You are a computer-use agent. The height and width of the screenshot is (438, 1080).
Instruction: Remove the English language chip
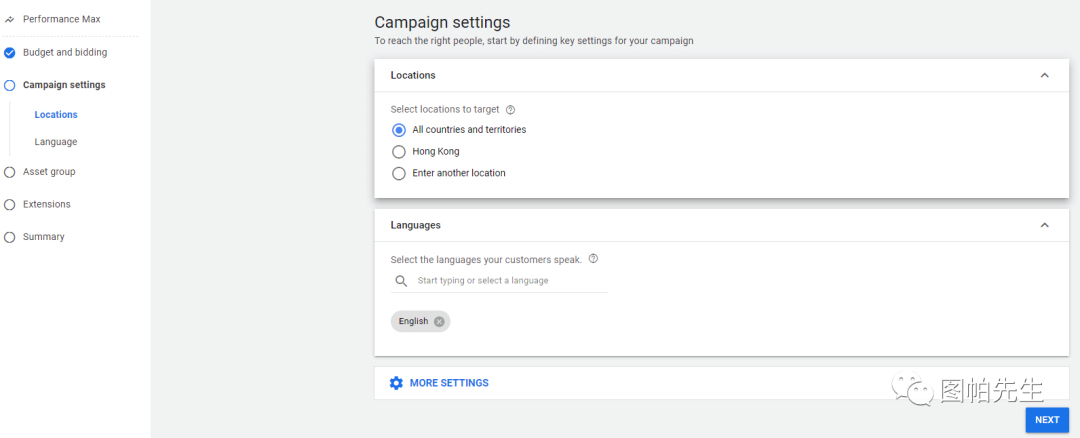[x=439, y=321]
